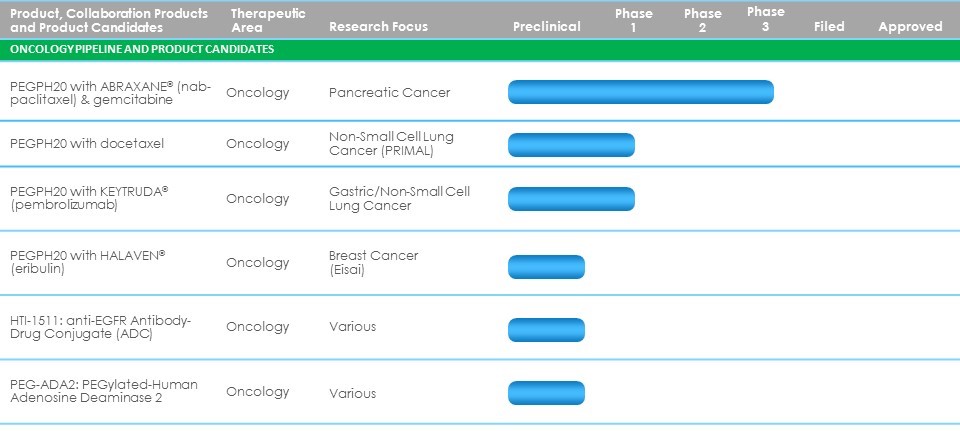Select the Phase 2 column header
This screenshot has height=431, width=960.
pos(702,20)
